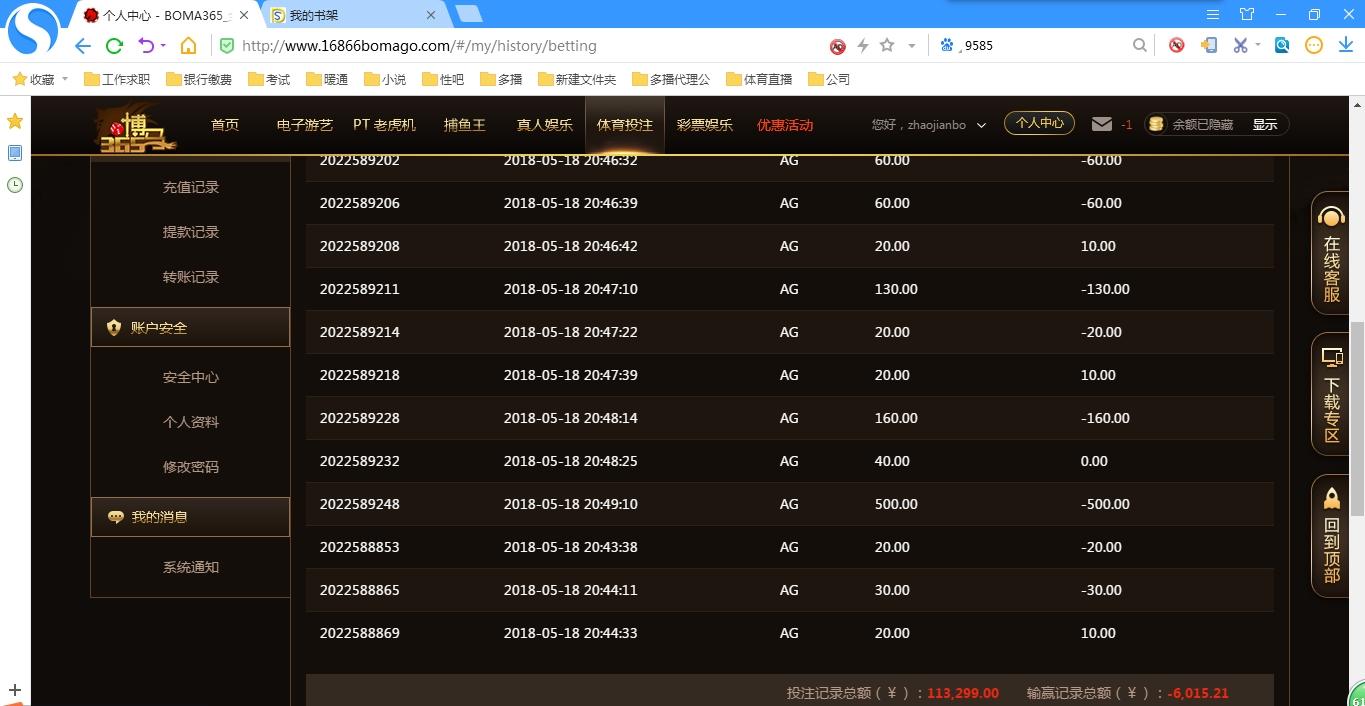Click the blue page-search extension icon
Screen dimensions: 1365x706
(1282, 45)
